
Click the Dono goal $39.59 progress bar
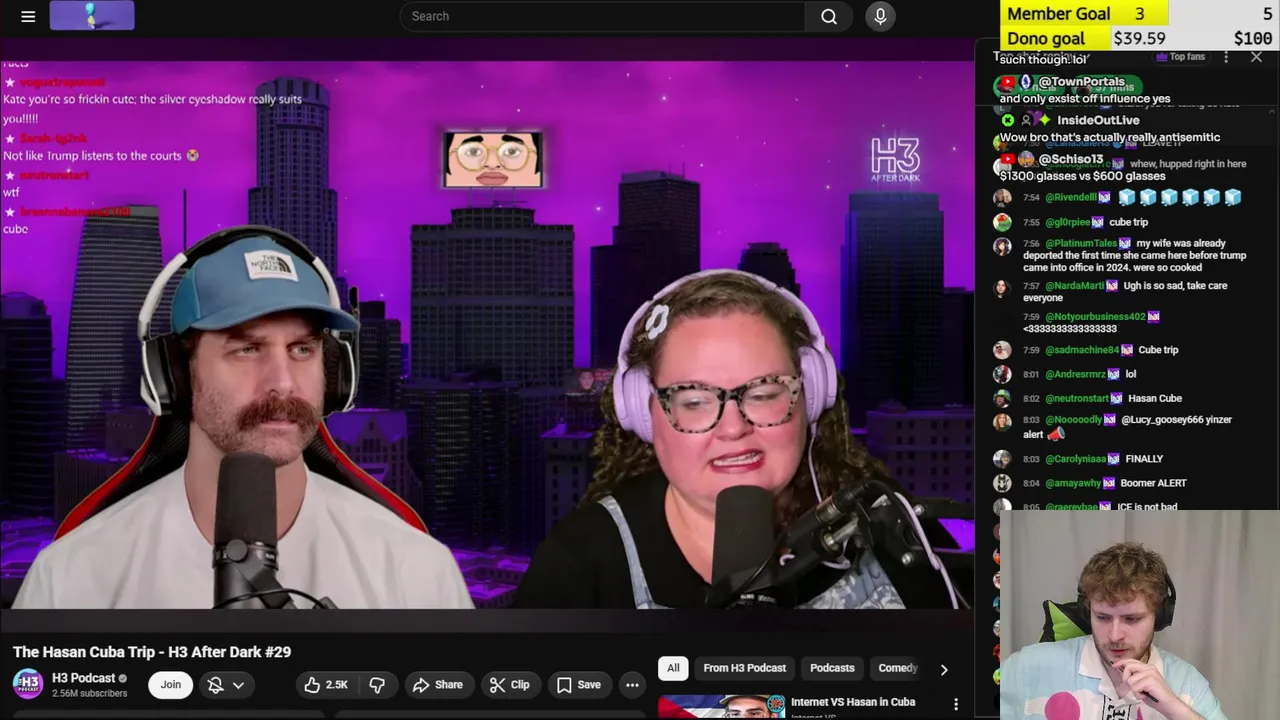[1140, 38]
